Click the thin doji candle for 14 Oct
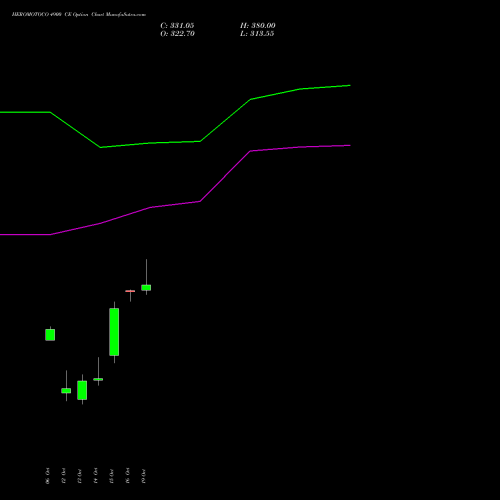Viewport: 500px width, 500px height. [x=98, y=379]
